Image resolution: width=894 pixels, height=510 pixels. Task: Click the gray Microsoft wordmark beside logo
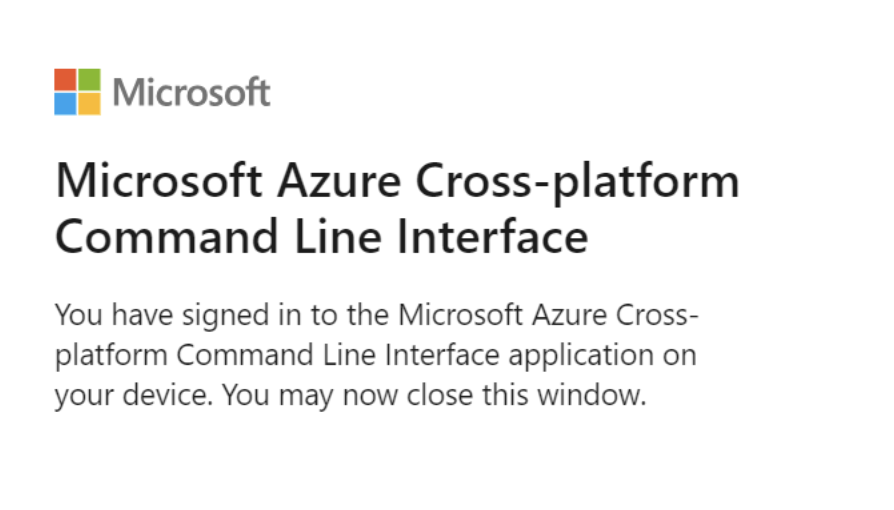pos(191,93)
